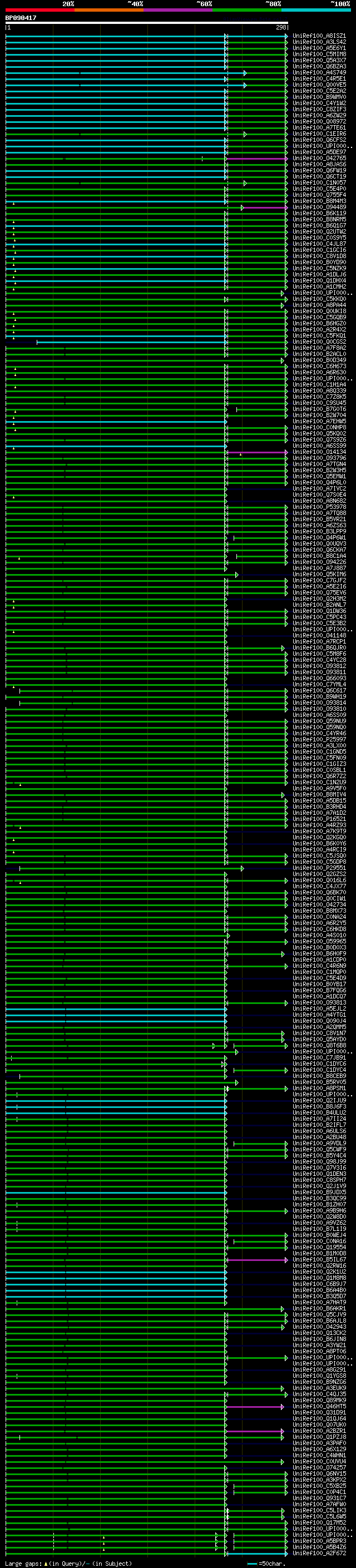Select the UniRef100_C1N057 label
This screenshot has width=356, height=1568.
tap(319, 182)
